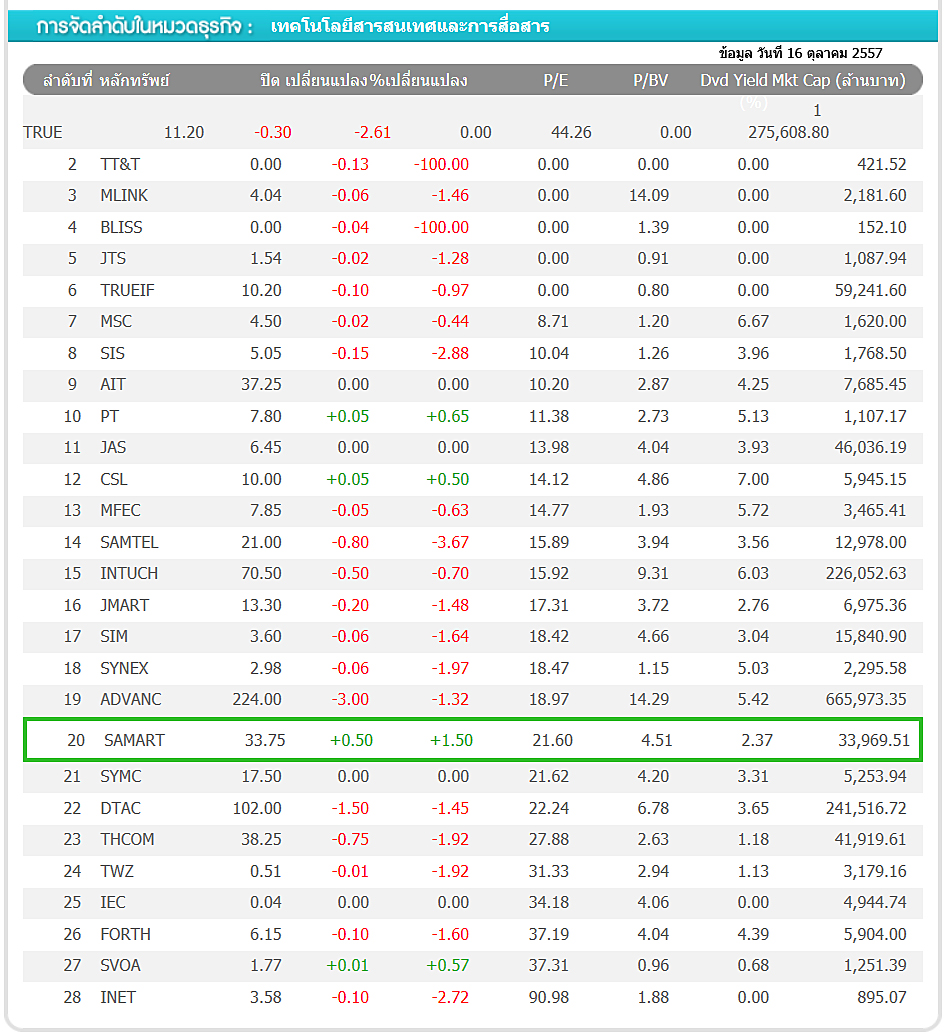Viewport: 950px width, 1036px height.
Task: Open the ADVANC stock symbol link
Action: coord(130,699)
